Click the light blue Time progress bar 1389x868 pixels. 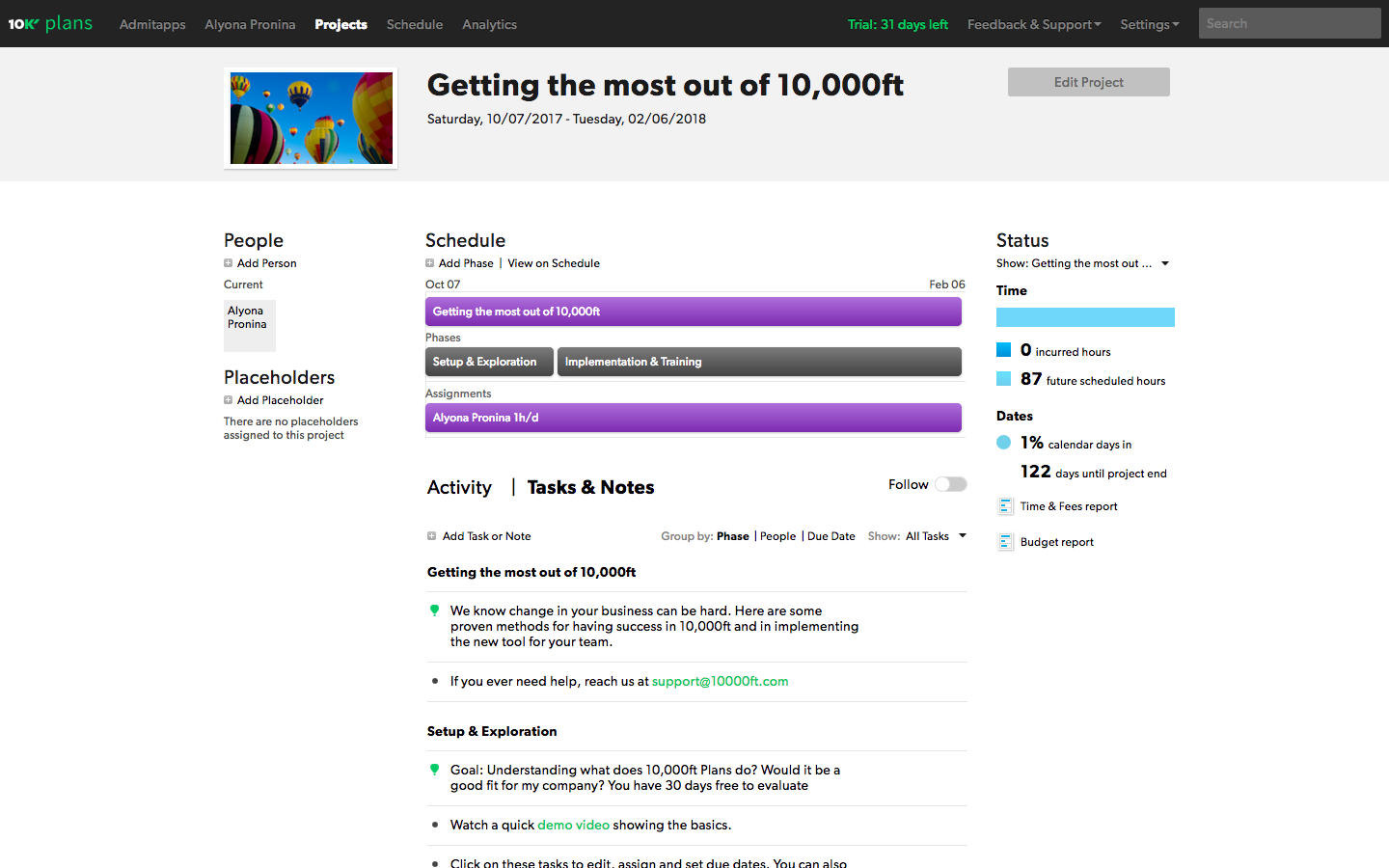(x=1085, y=317)
